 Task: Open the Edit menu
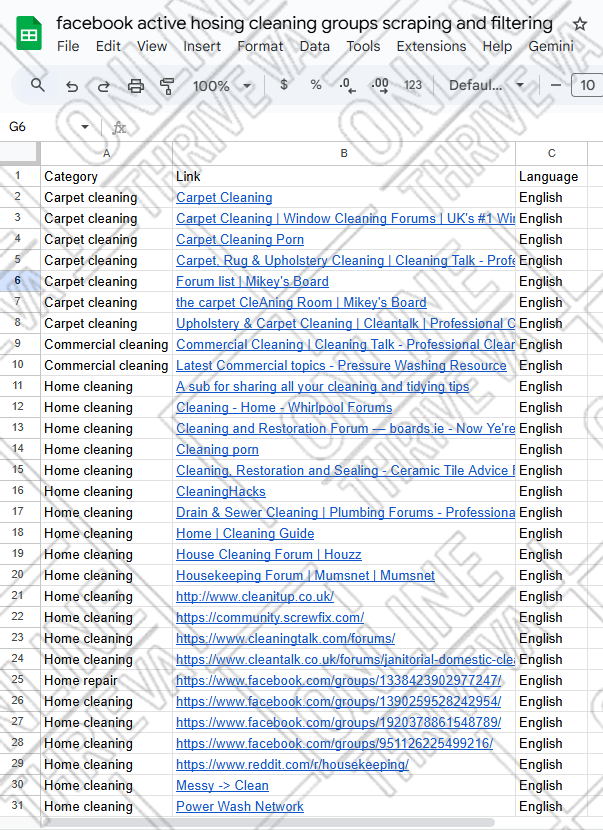(108, 47)
